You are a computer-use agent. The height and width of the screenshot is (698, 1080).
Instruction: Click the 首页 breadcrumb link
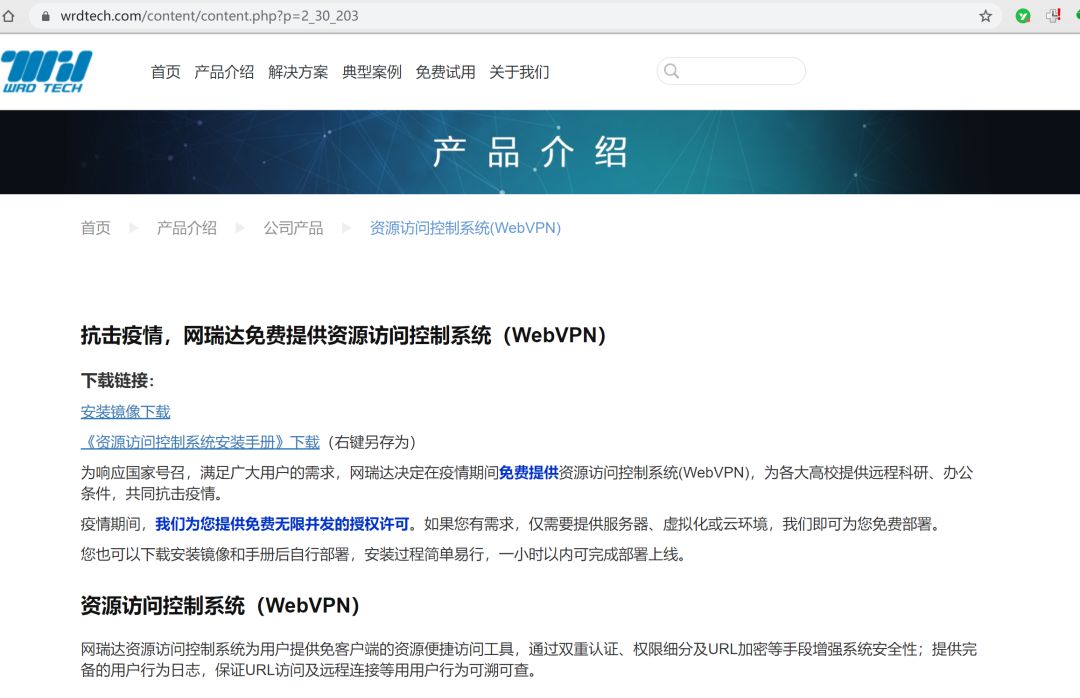tap(95, 228)
